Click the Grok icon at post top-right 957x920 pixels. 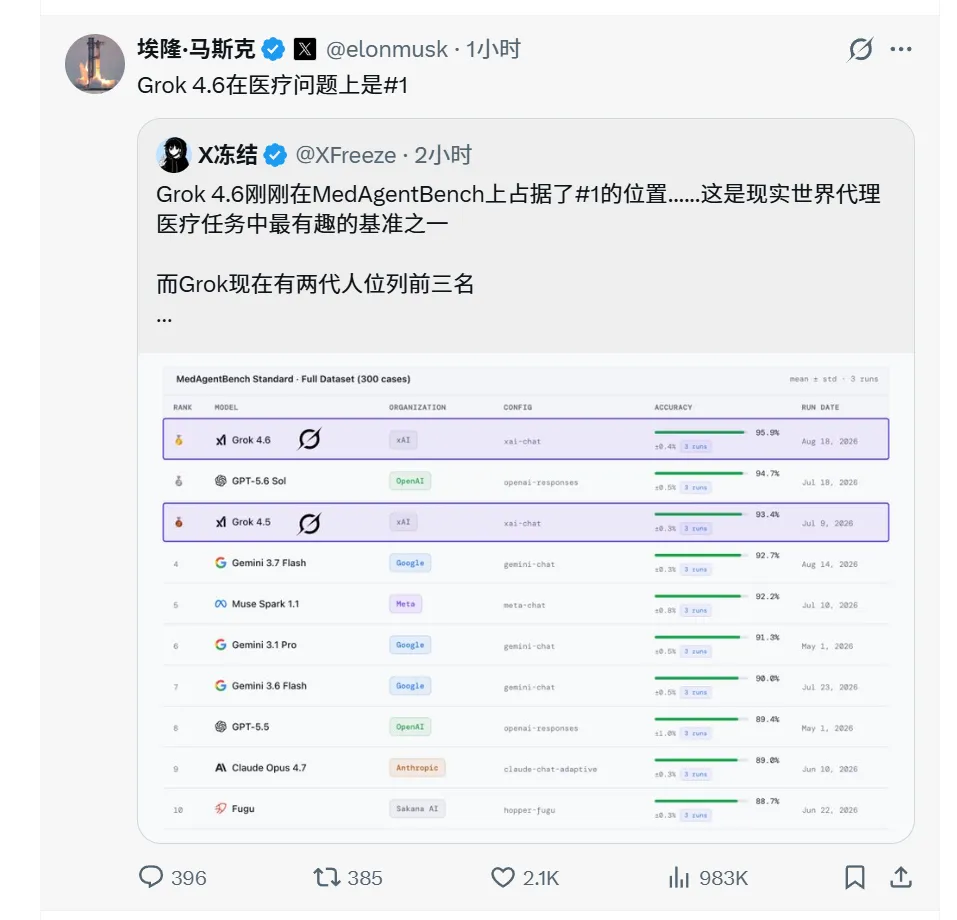[x=861, y=49]
